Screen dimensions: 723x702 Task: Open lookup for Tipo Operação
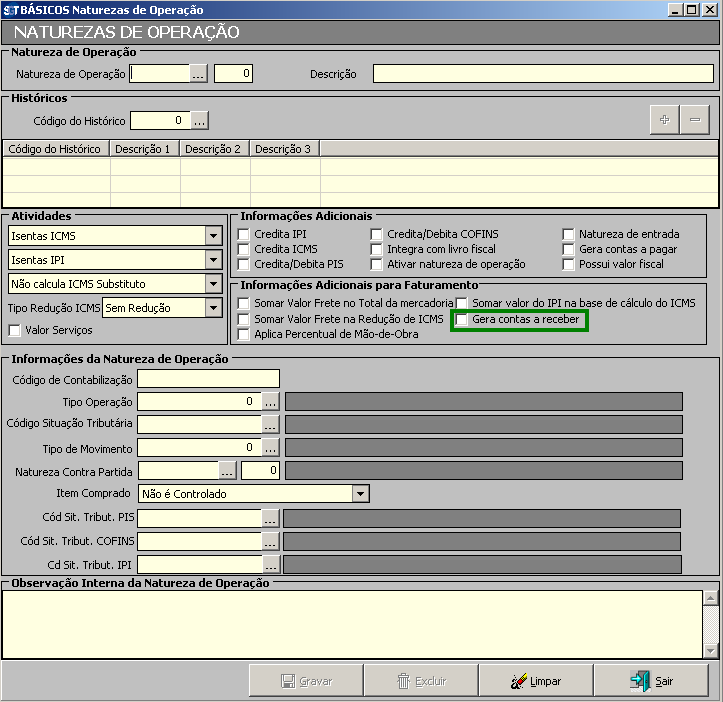coord(270,401)
